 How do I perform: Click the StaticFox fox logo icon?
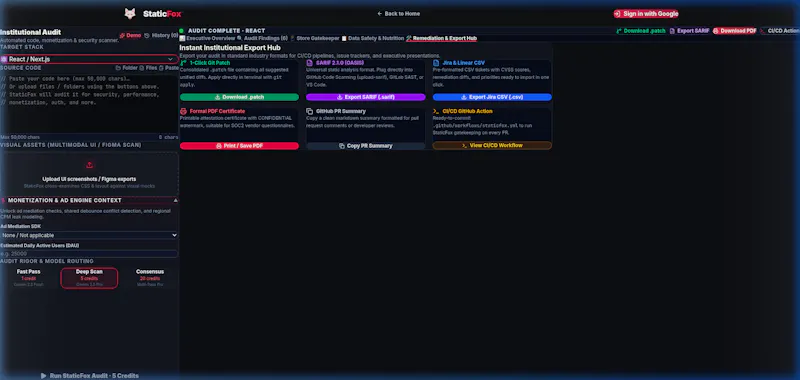(130, 14)
